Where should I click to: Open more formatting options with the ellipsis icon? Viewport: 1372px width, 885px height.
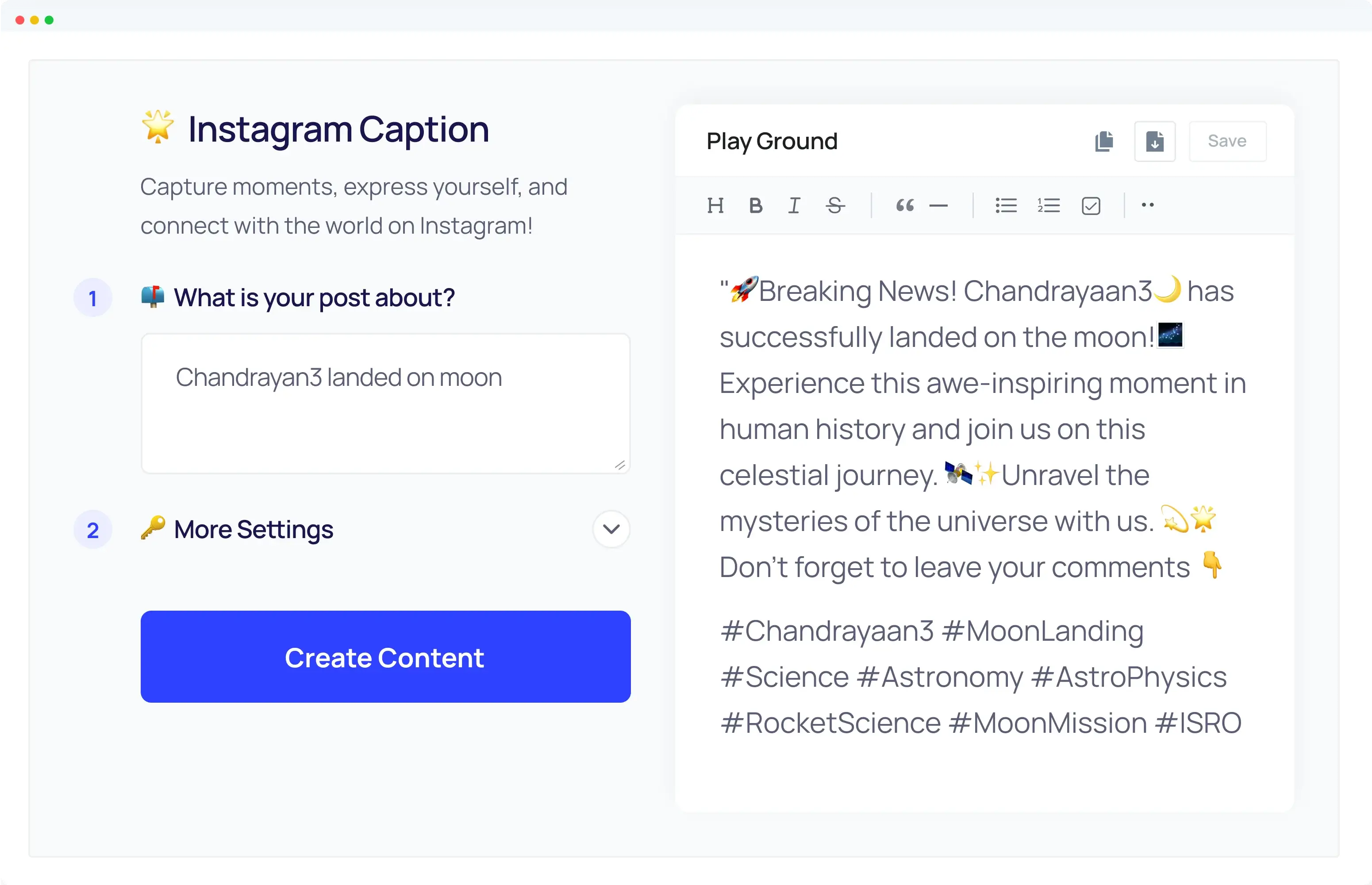point(1147,206)
